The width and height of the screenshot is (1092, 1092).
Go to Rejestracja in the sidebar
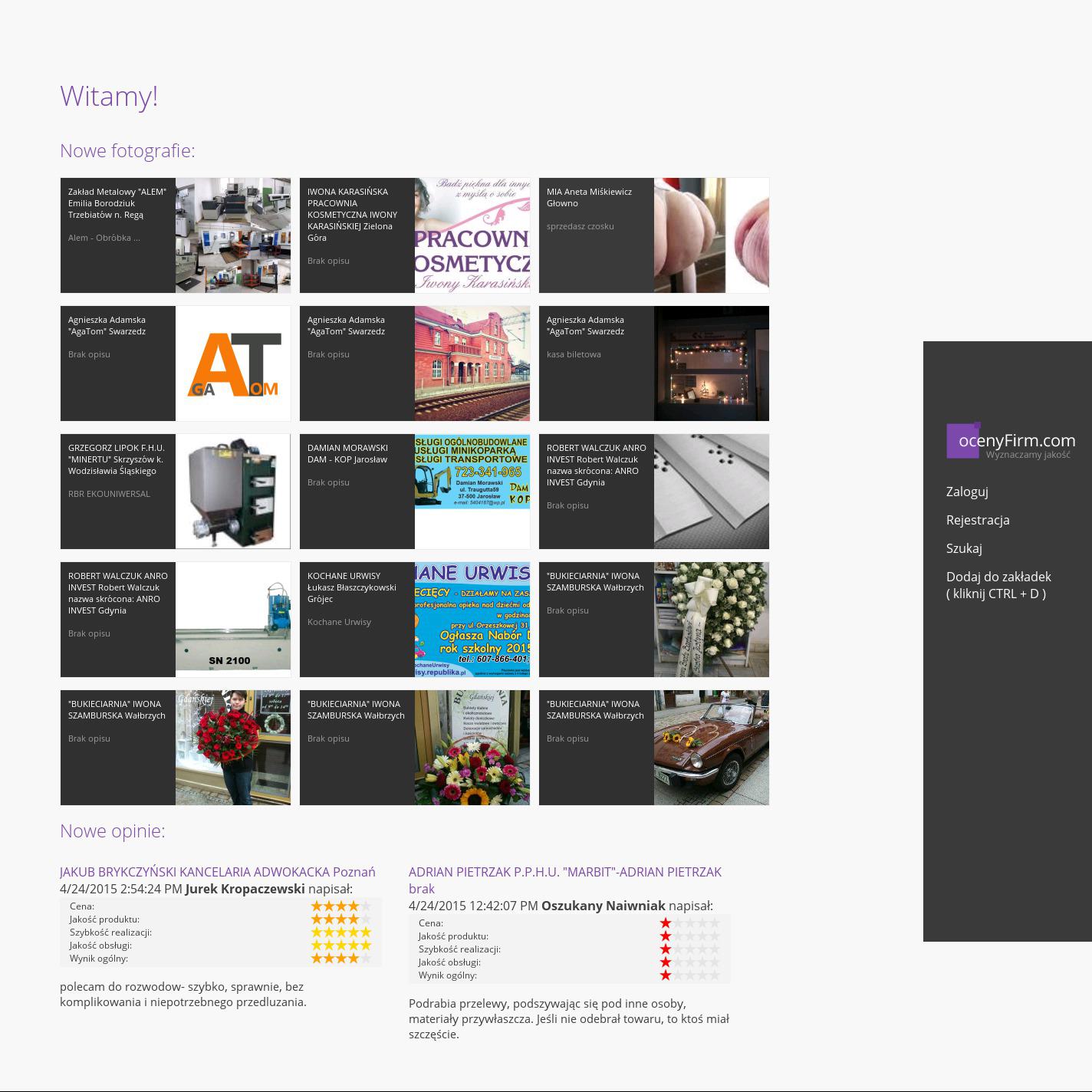click(x=978, y=520)
